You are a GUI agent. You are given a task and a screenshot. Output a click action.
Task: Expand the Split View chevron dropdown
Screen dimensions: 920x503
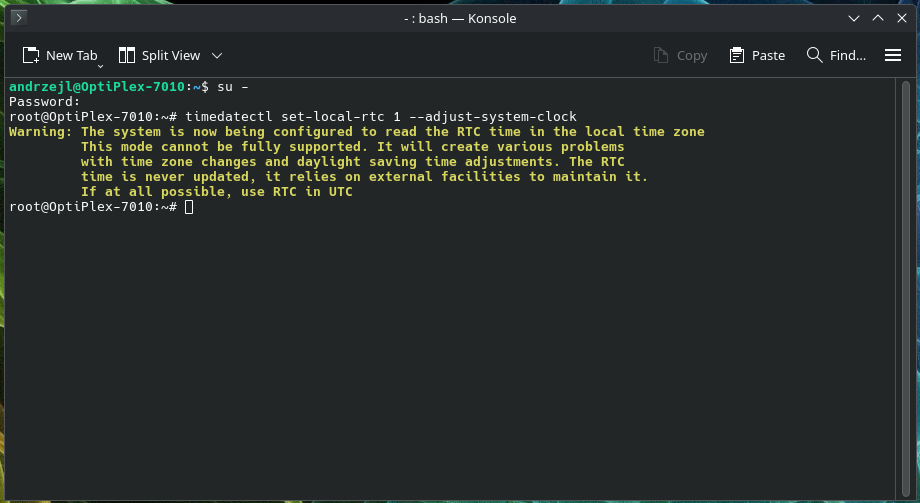(x=217, y=56)
